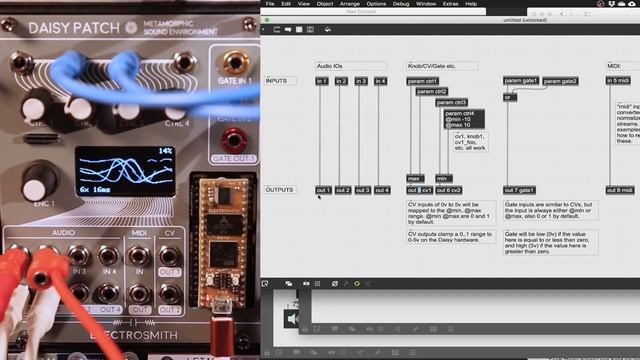
Task: Open the View menu
Action: [x=304, y=4]
